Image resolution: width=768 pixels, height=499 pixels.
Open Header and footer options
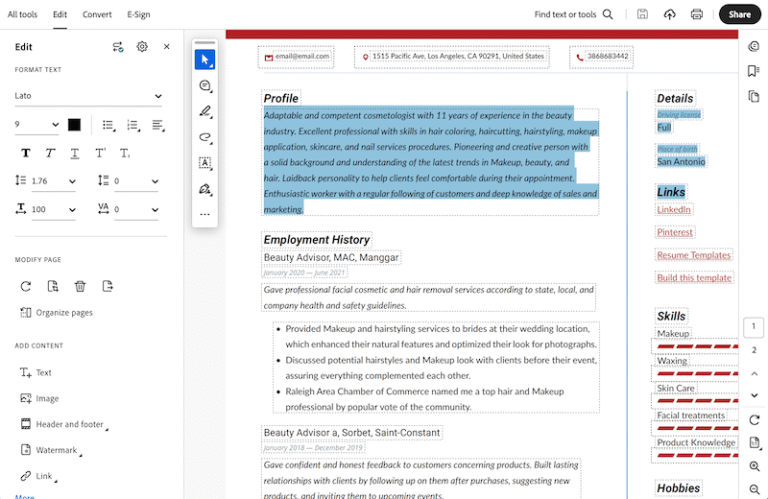(63, 424)
